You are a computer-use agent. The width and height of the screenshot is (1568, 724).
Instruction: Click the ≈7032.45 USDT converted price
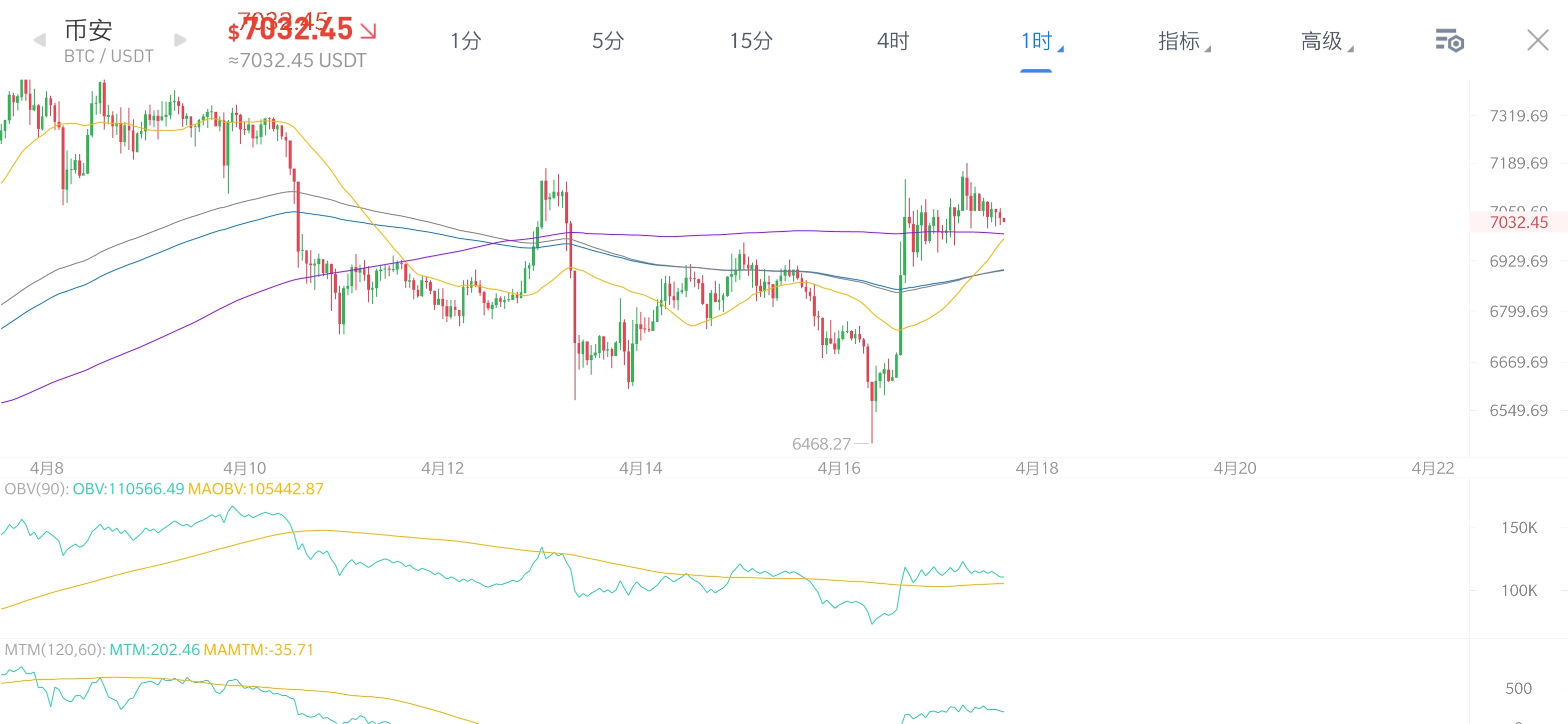(x=297, y=60)
